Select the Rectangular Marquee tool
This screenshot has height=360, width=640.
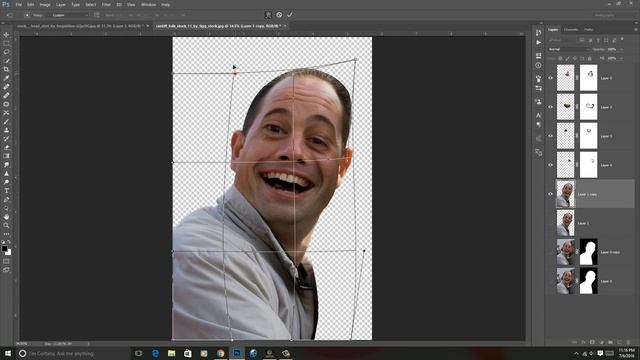6,43
